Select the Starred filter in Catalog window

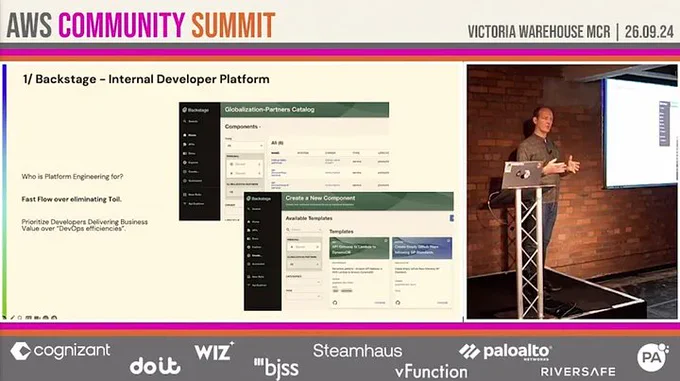[245, 173]
